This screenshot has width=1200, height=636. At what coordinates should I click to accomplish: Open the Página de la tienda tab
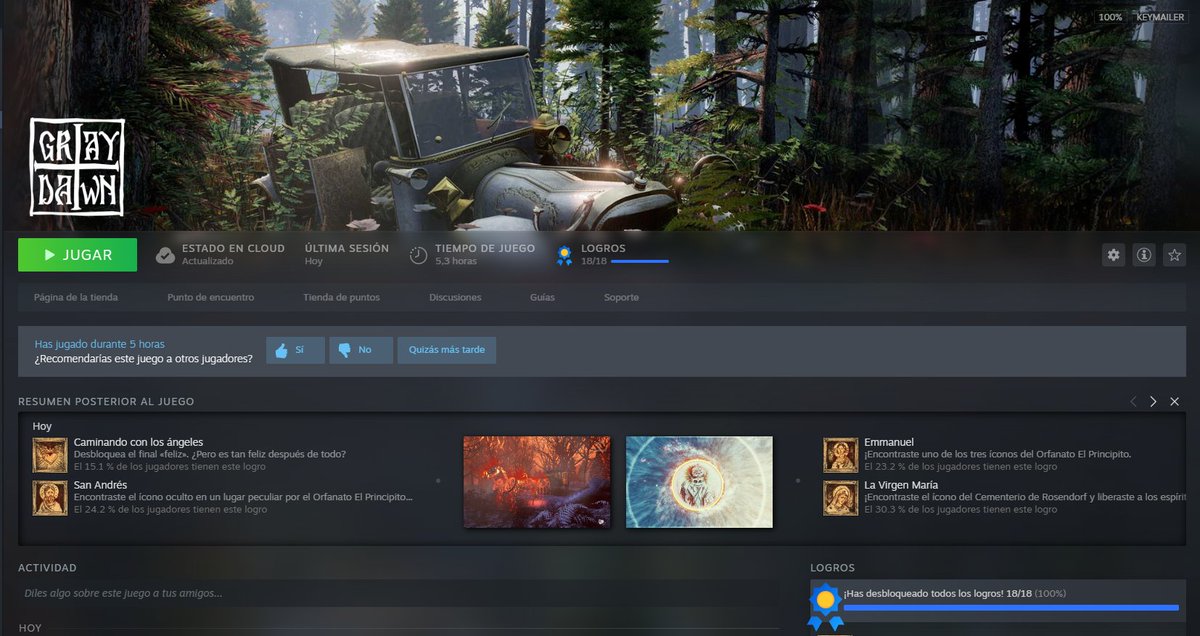(x=76, y=297)
